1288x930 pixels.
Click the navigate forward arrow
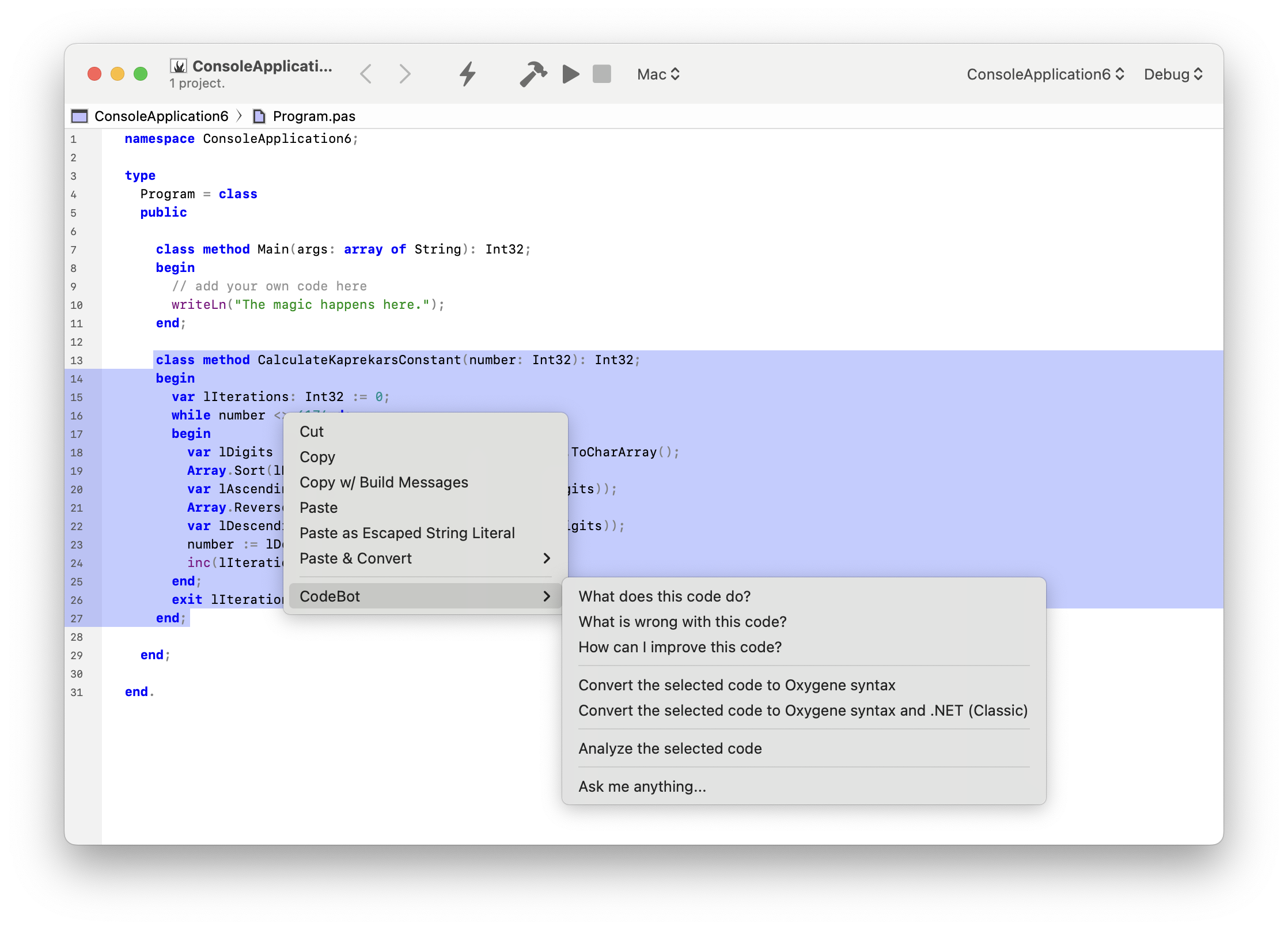(x=405, y=74)
